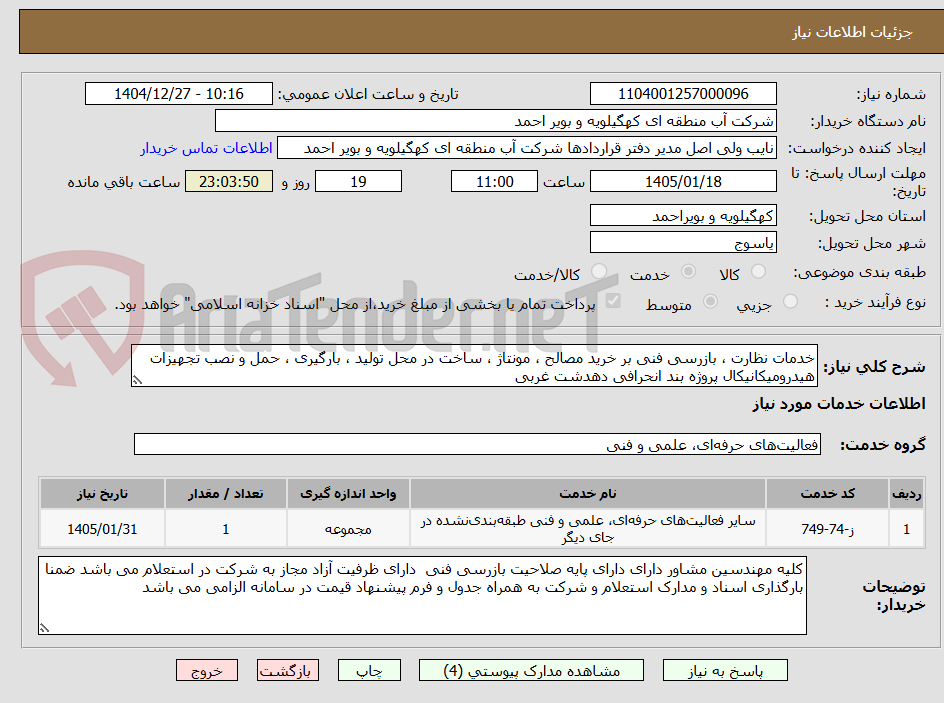Select the جزیی purchase type radio
Image resolution: width=944 pixels, height=703 pixels.
pyautogui.click(x=790, y=302)
